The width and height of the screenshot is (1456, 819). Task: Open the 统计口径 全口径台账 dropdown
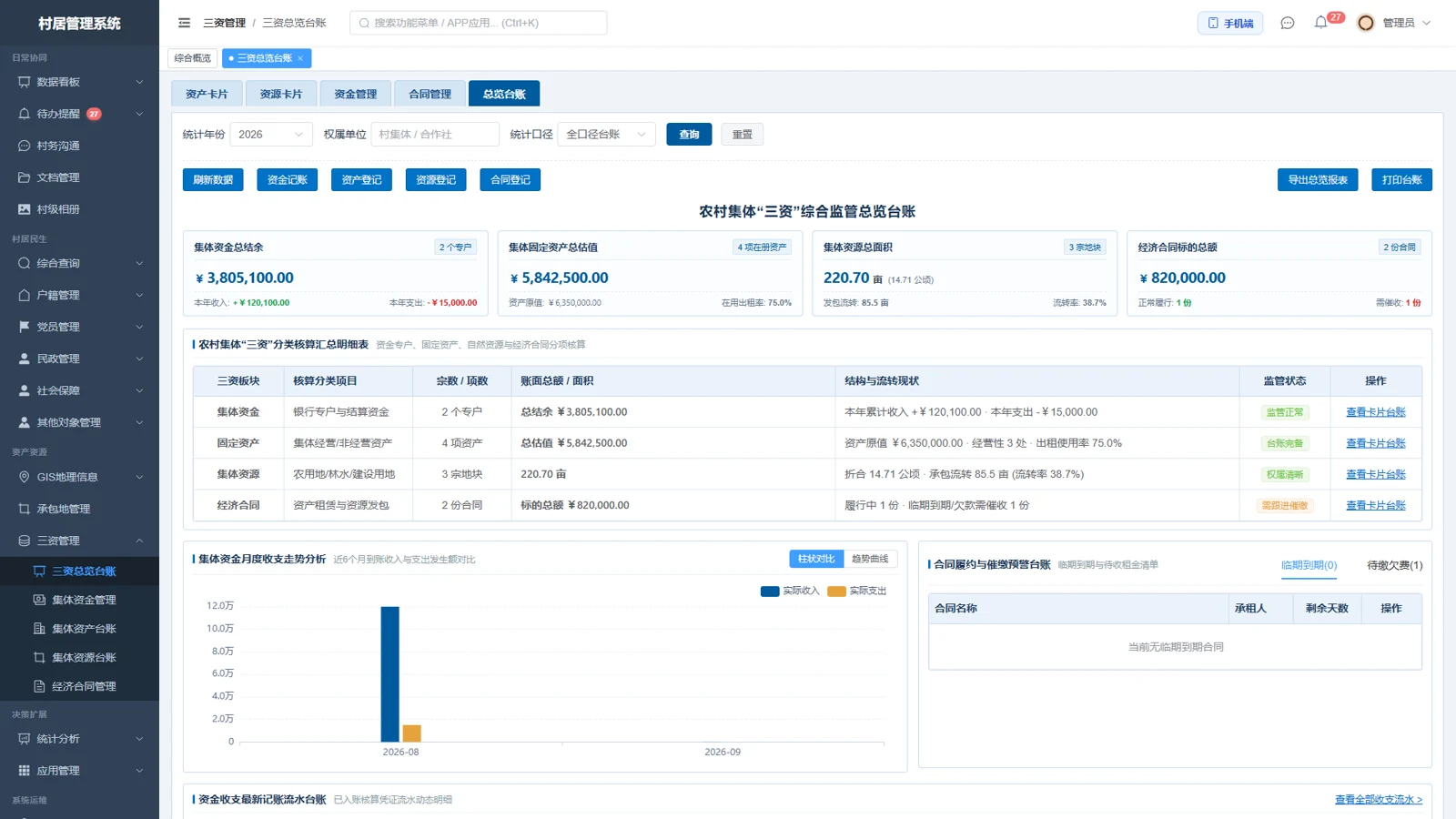click(x=606, y=135)
